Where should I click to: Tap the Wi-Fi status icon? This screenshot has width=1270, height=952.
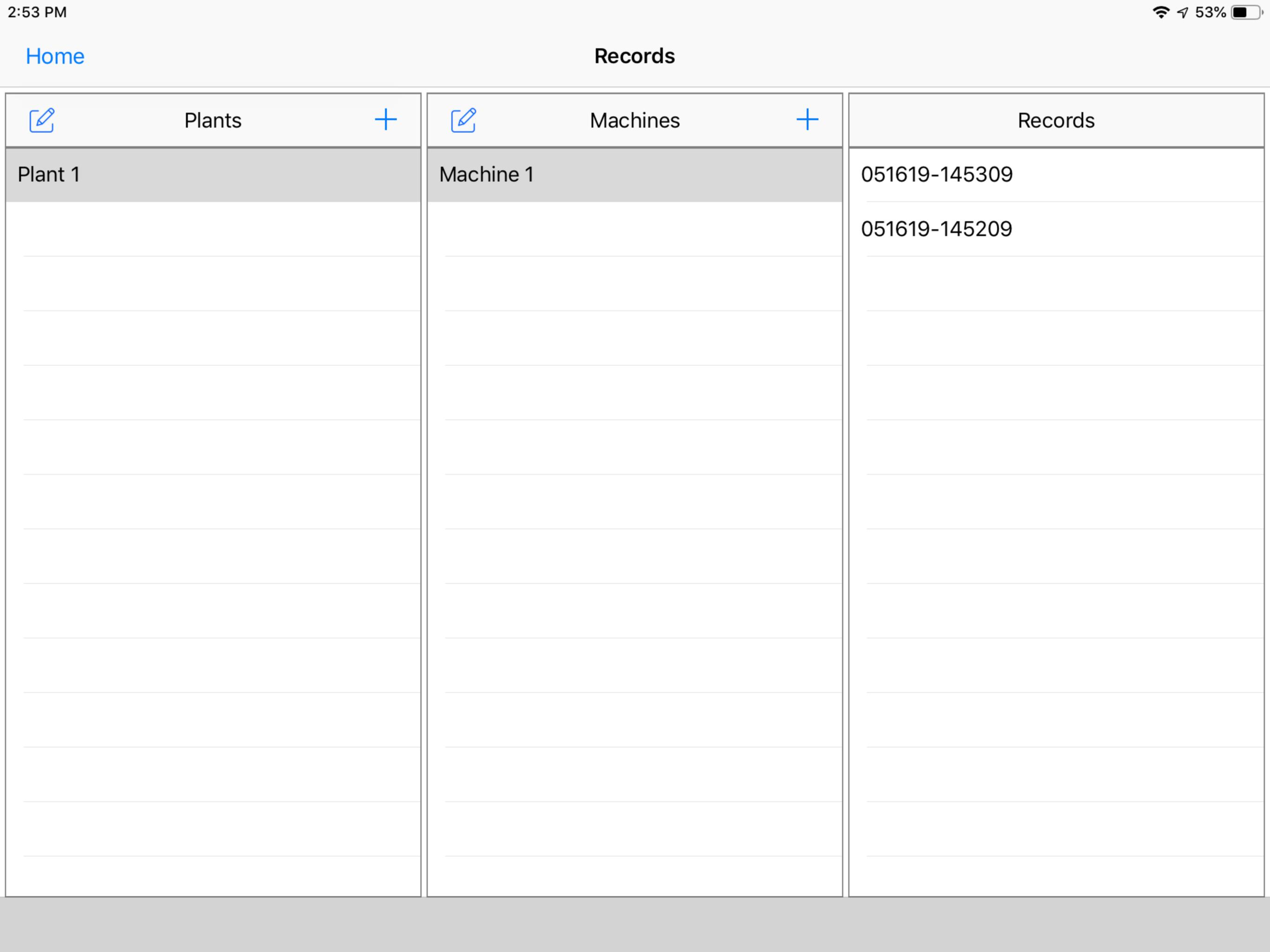(1161, 12)
